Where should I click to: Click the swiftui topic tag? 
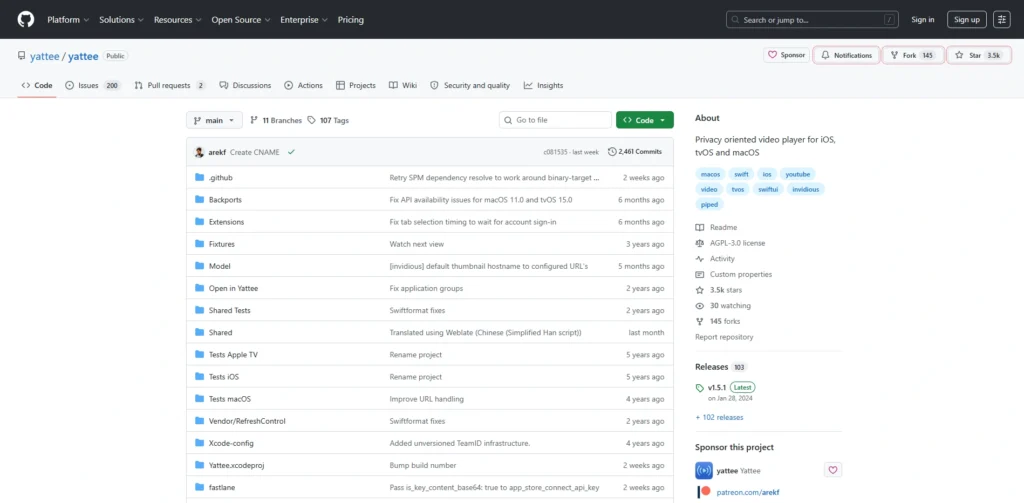767,189
